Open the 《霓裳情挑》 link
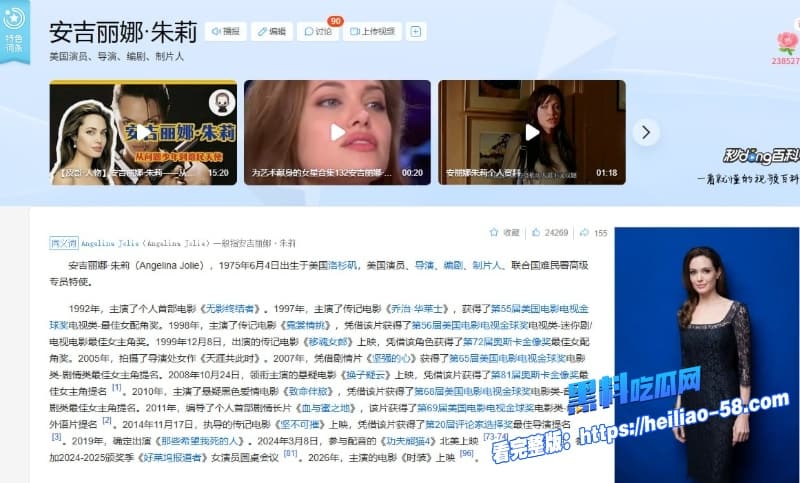Viewport: 800px width, 483px height. pyautogui.click(x=305, y=325)
